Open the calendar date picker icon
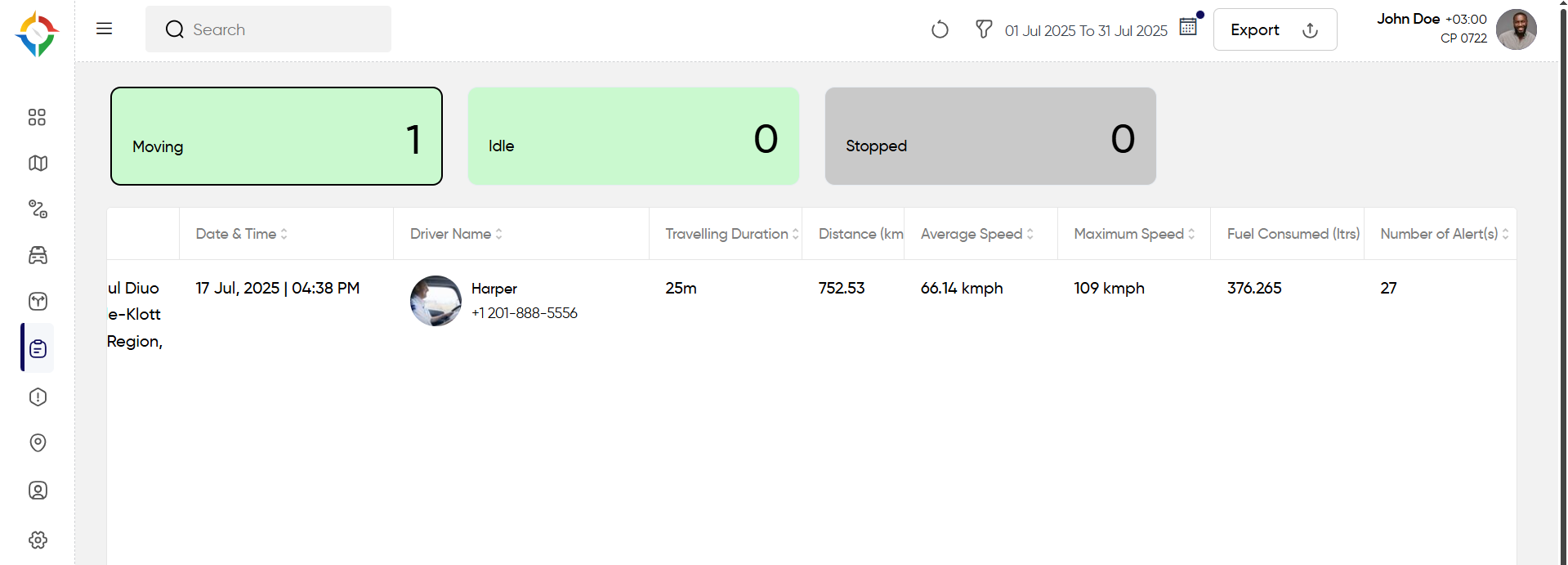 click(x=1189, y=26)
